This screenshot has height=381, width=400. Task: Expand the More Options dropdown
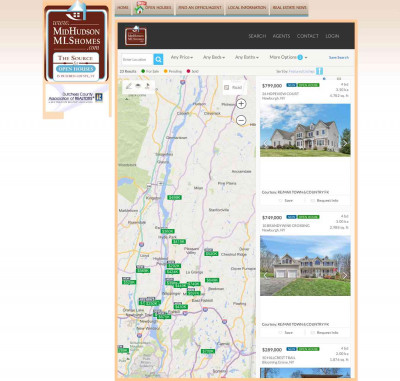(x=288, y=57)
